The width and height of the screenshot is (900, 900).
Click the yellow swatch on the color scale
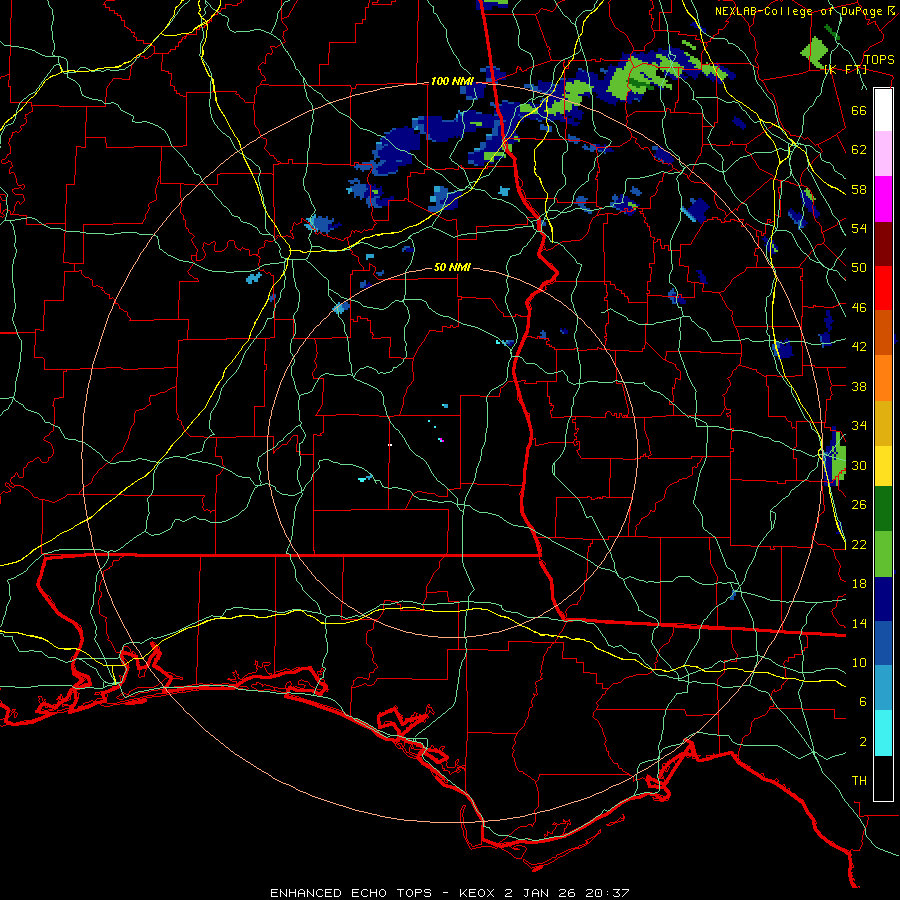[883, 466]
